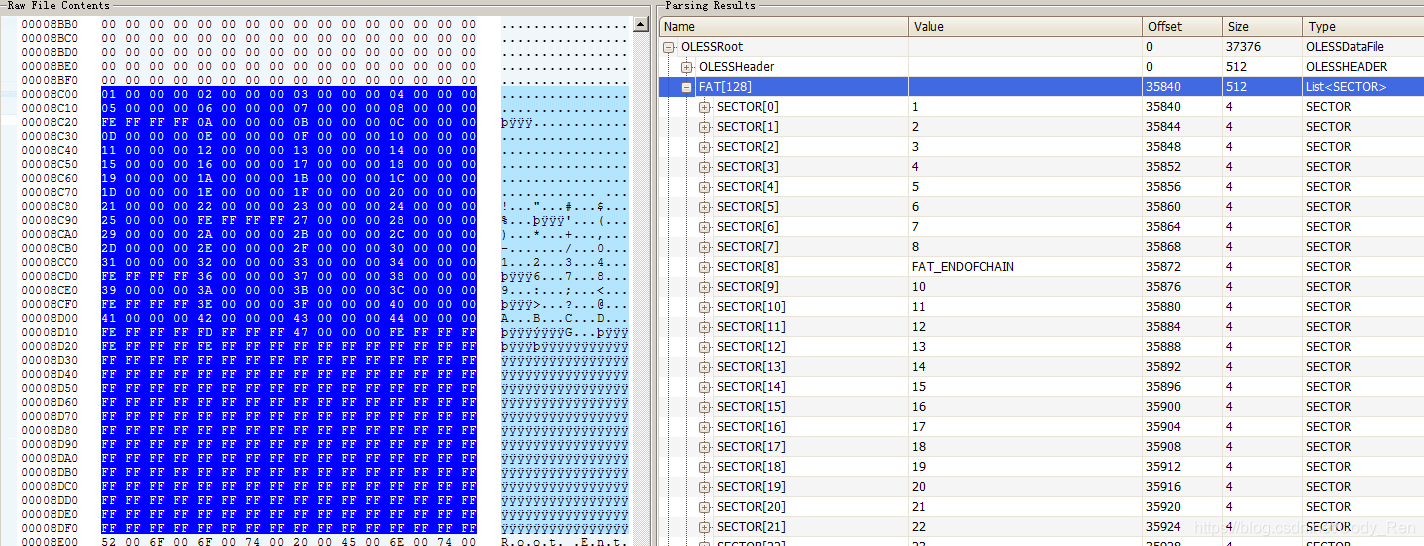The width and height of the screenshot is (1424, 546).
Task: Collapse the OLESSRoot tree node
Action: [669, 47]
